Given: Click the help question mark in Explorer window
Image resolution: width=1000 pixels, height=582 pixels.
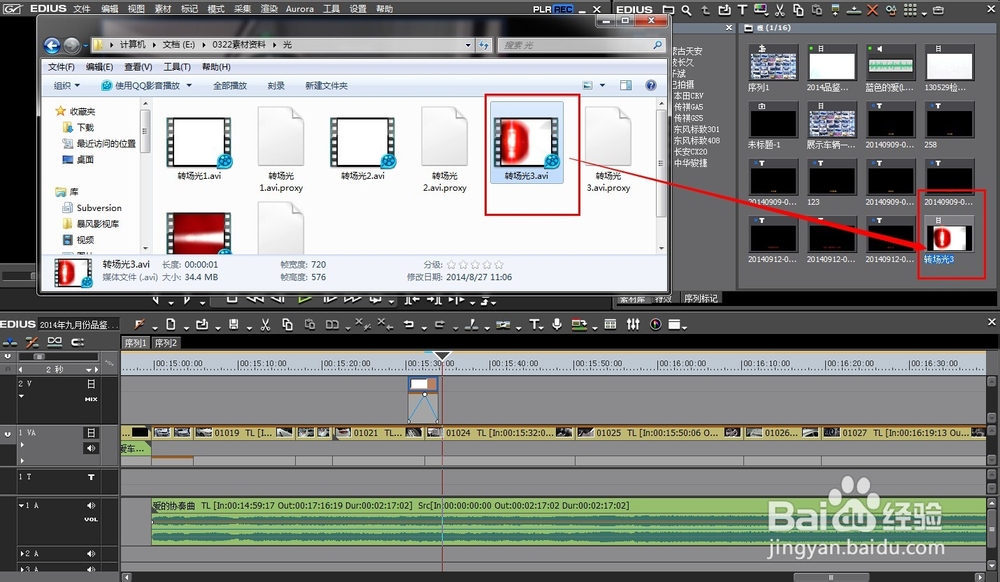Looking at the screenshot, I should coord(651,85).
